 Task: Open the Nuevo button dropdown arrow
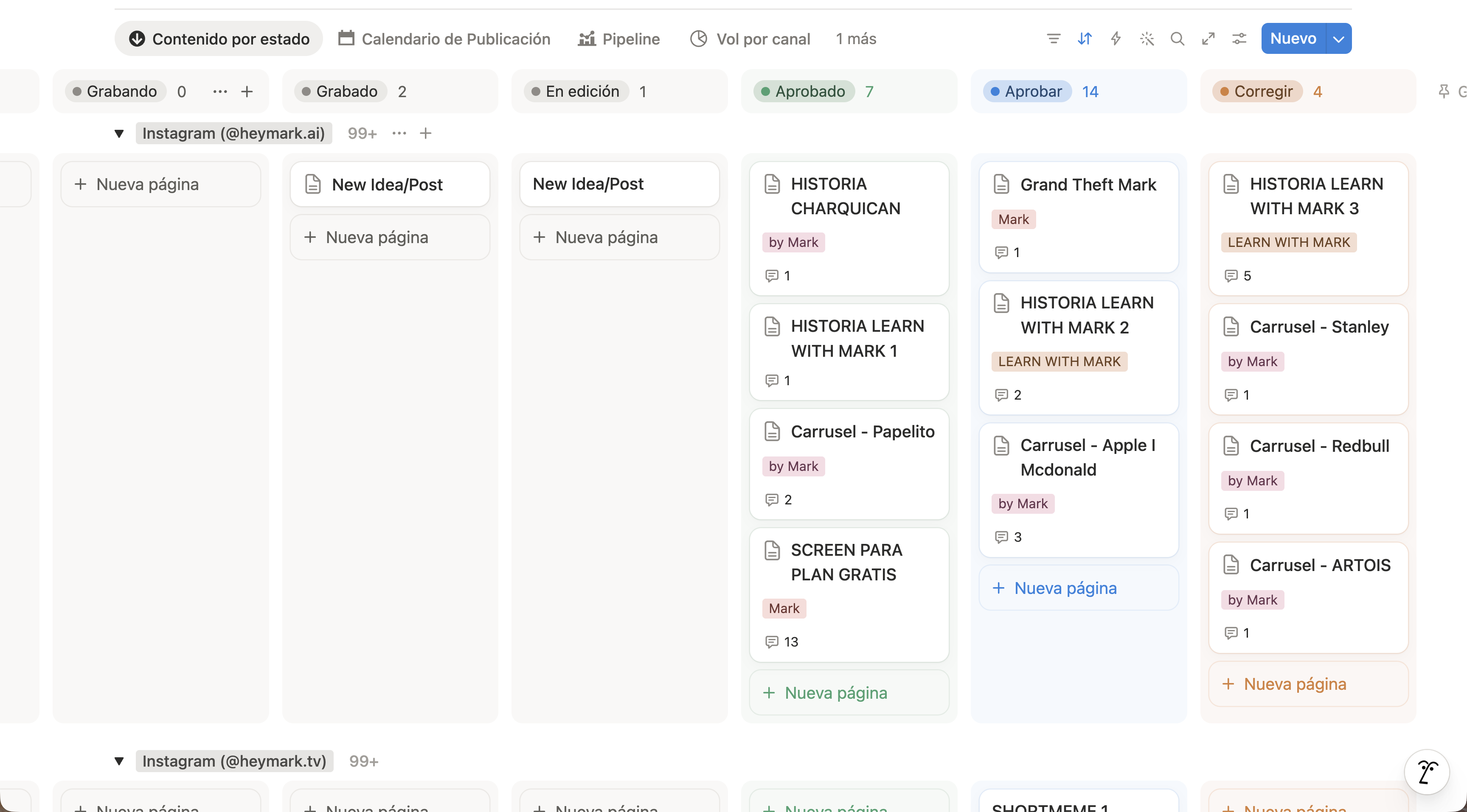[1339, 39]
